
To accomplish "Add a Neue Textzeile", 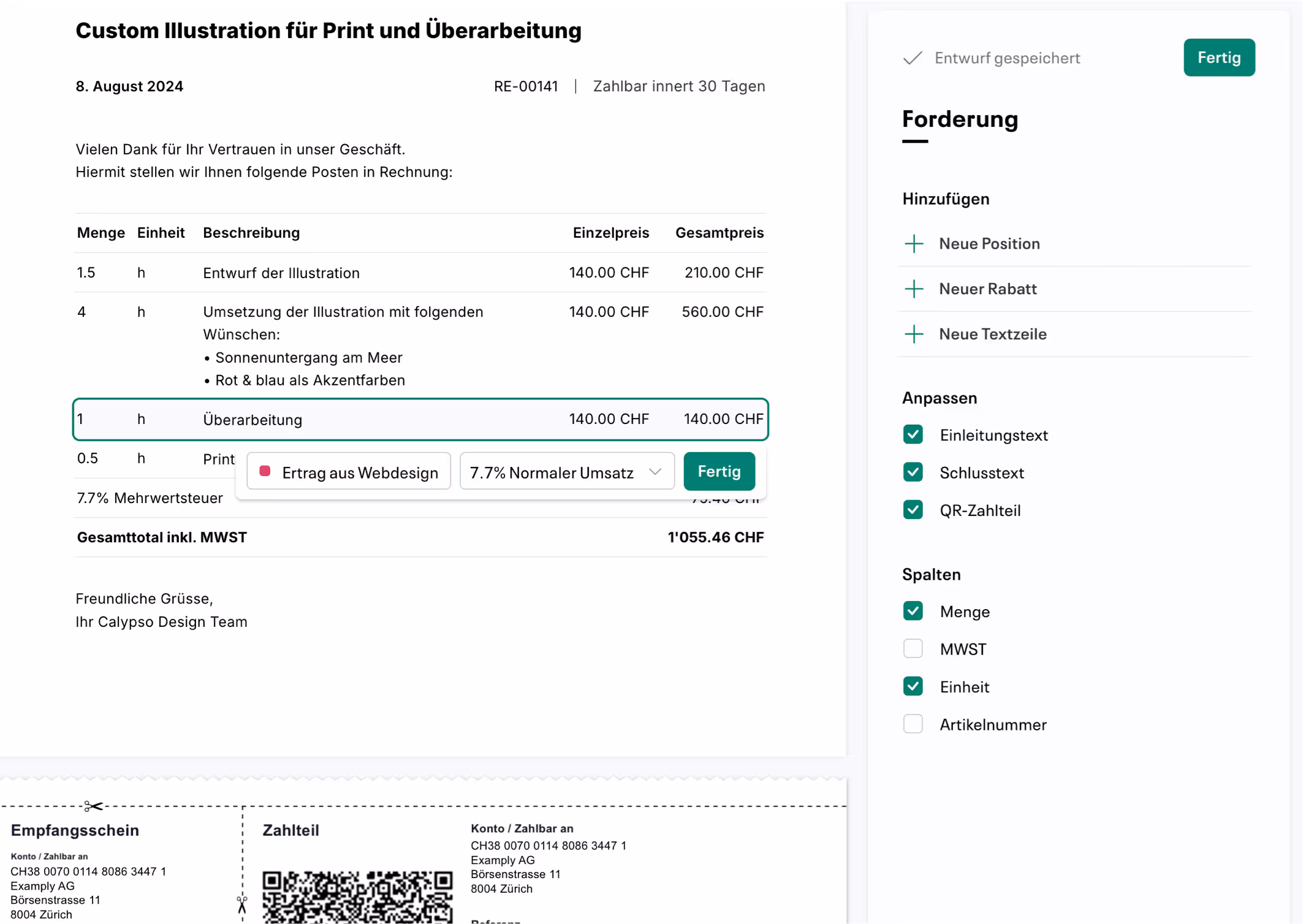I will tap(1075, 335).
